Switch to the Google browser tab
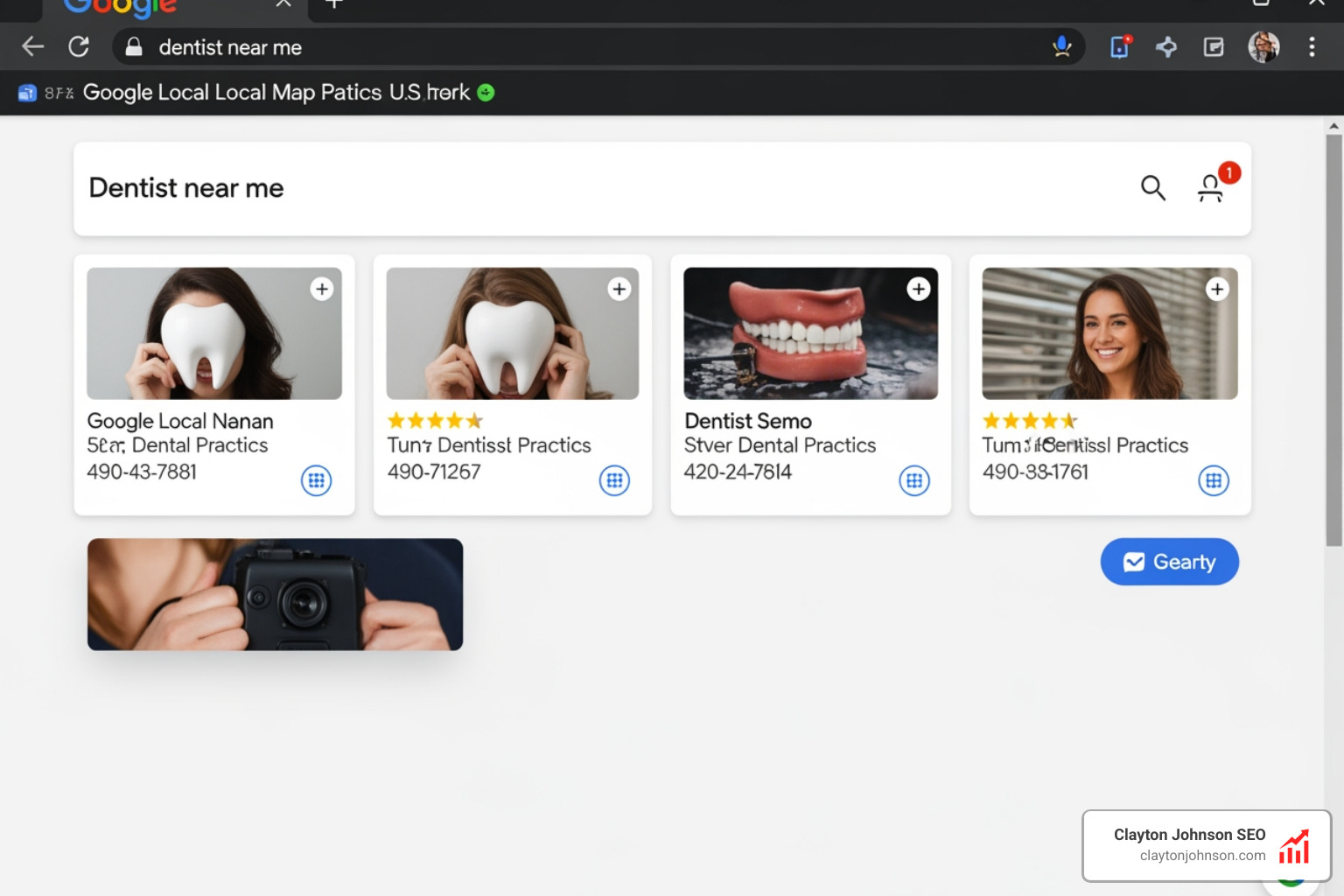 [x=157, y=10]
